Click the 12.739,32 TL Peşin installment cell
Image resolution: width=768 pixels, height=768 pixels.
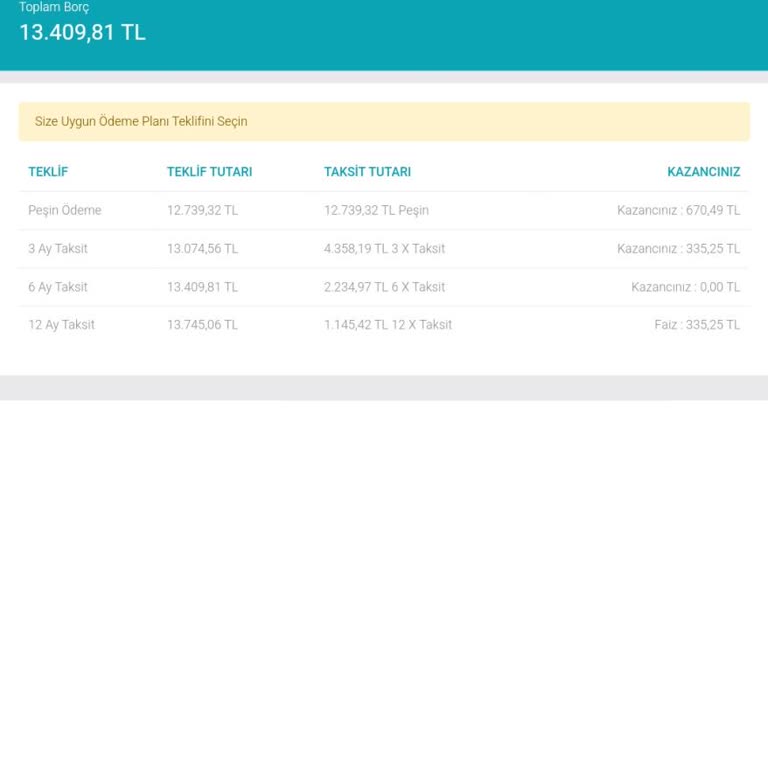376,211
